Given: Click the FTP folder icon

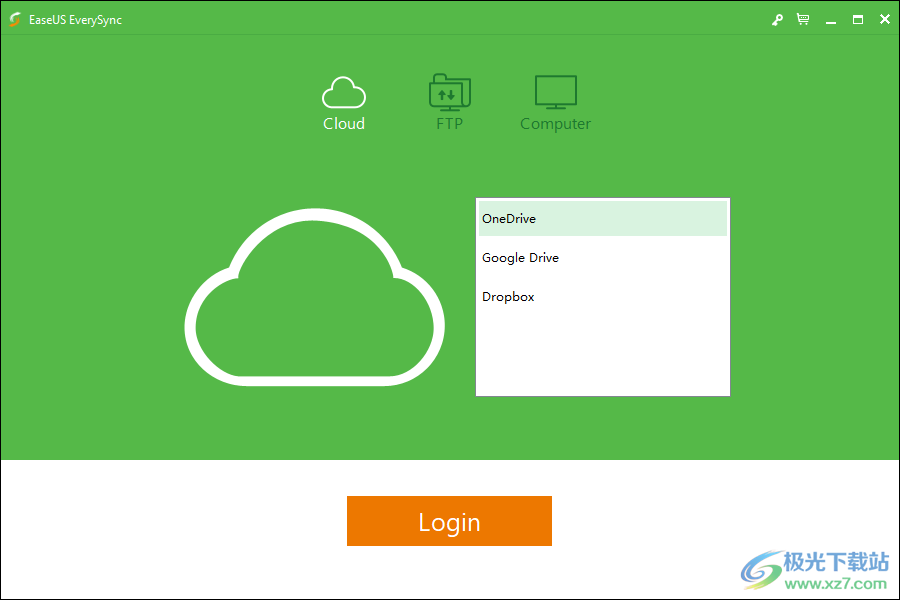Looking at the screenshot, I should [449, 92].
